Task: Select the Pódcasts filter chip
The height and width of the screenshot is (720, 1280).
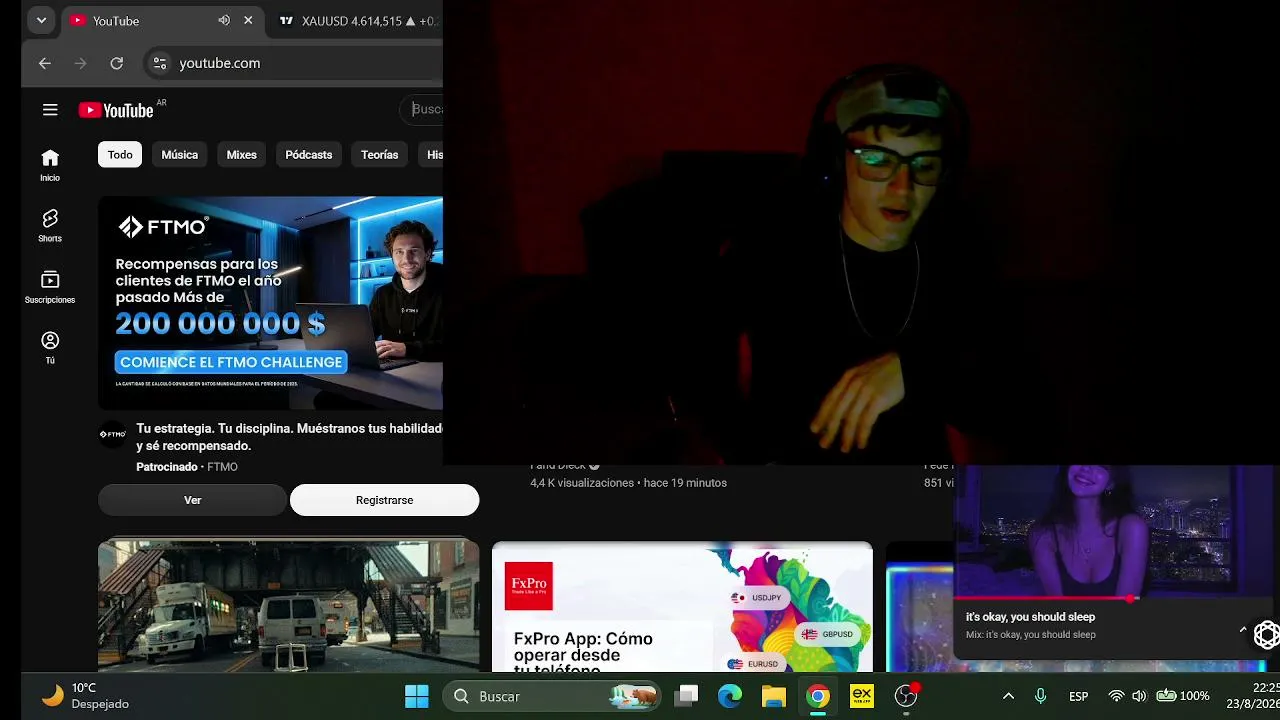Action: [x=309, y=155]
